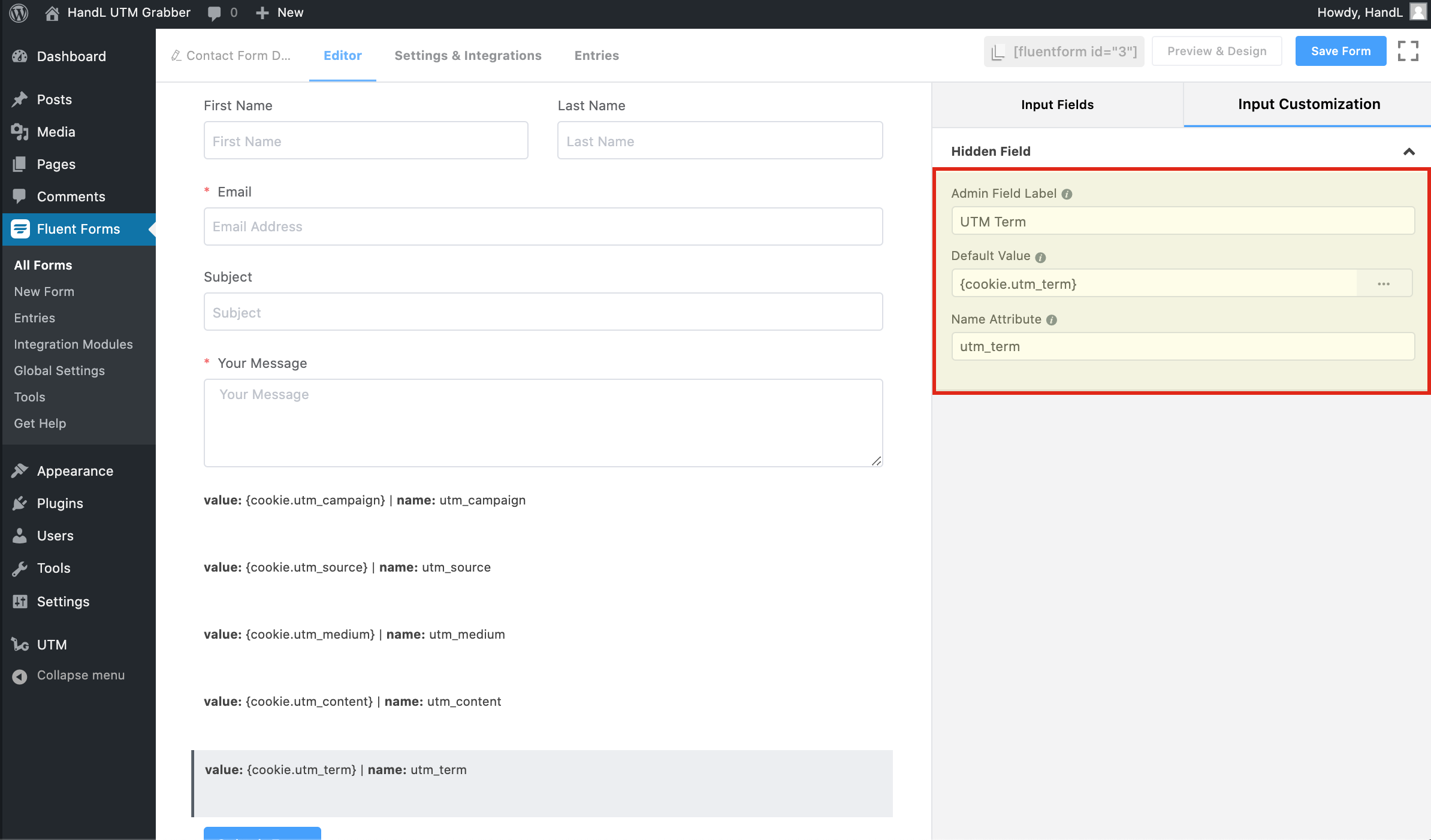Image resolution: width=1431 pixels, height=840 pixels.
Task: Click the Admin Field Label info icon
Action: coord(1067,194)
